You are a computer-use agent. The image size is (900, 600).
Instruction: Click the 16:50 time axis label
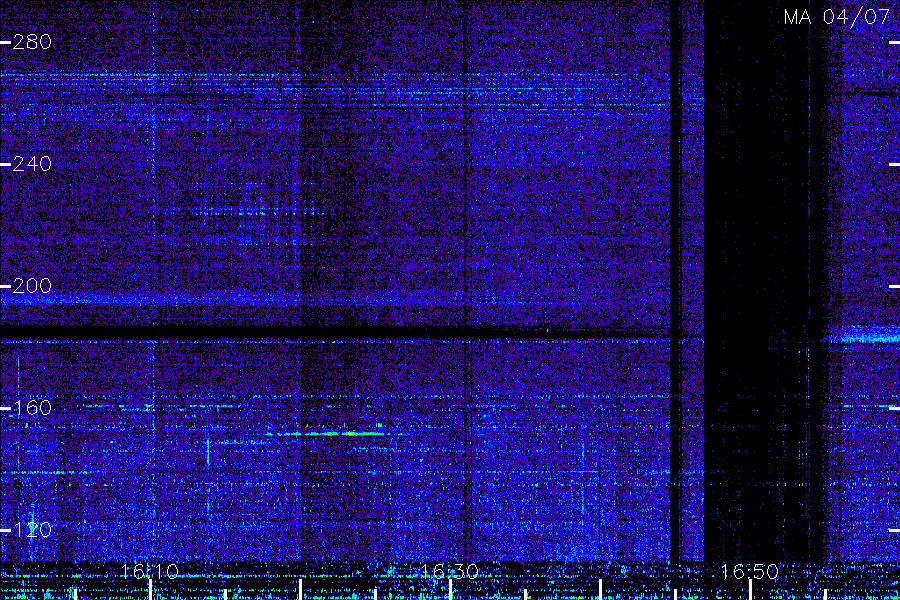tap(750, 571)
